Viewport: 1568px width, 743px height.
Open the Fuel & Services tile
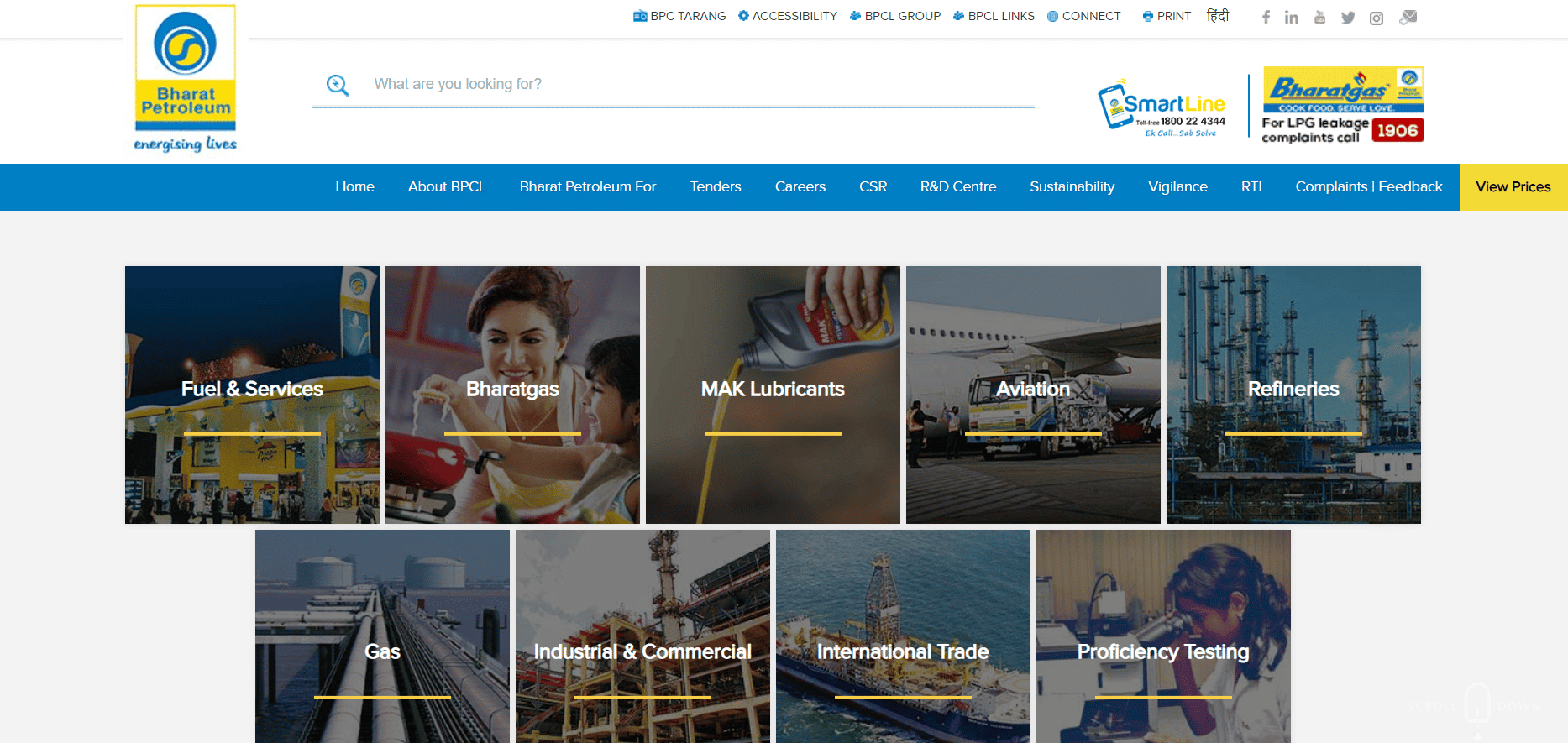click(x=252, y=395)
